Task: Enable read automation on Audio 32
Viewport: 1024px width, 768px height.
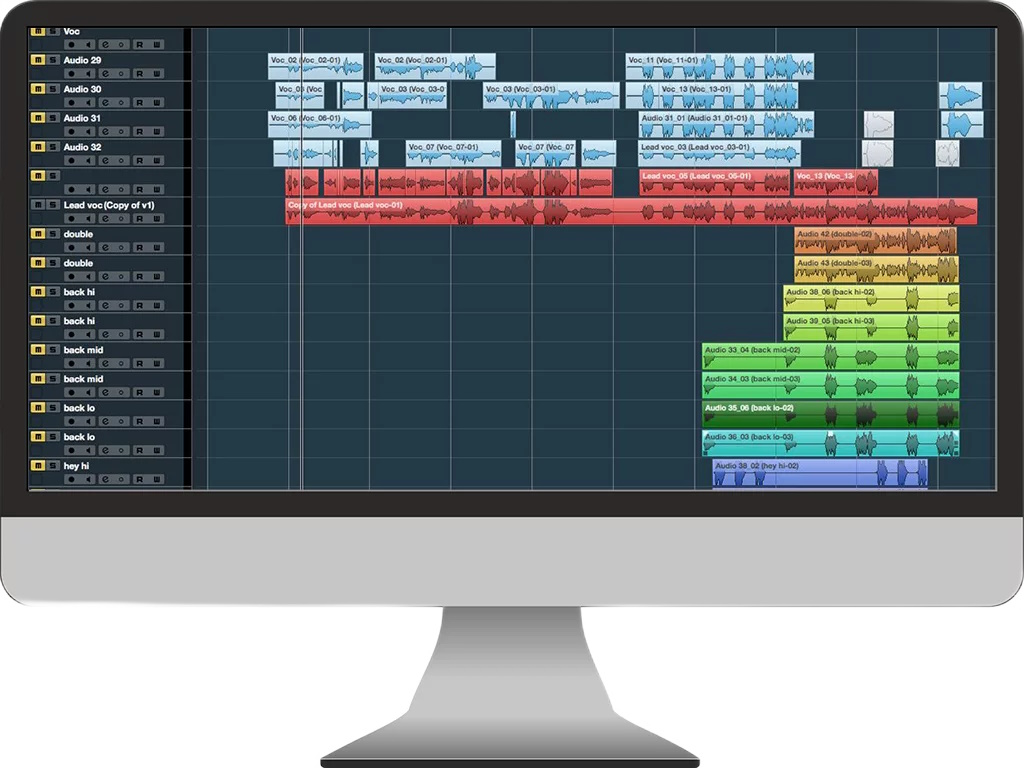Action: coord(140,160)
